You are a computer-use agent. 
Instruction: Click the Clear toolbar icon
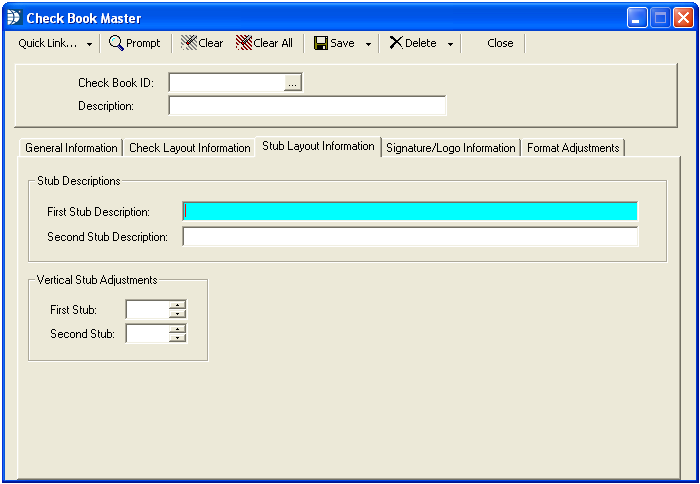(x=189, y=43)
